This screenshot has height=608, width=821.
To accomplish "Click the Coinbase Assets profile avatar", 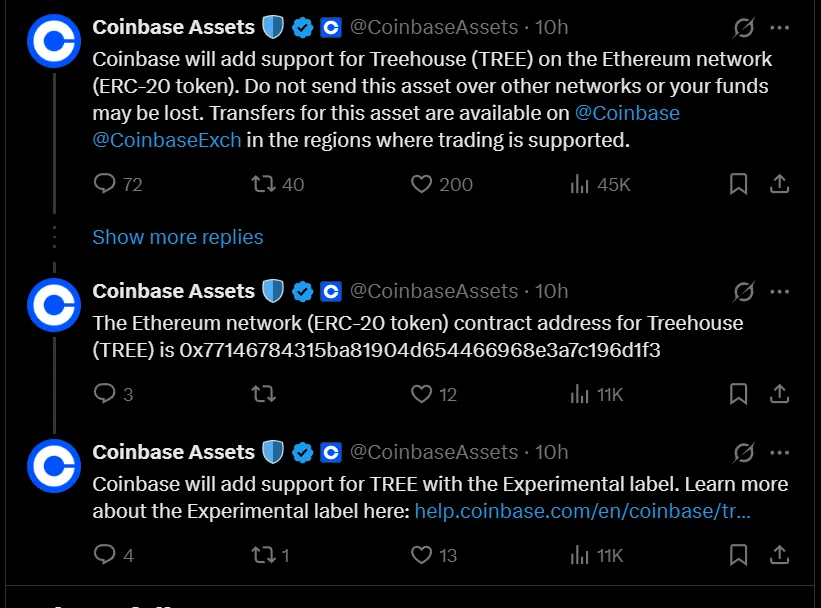I will coord(53,40).
